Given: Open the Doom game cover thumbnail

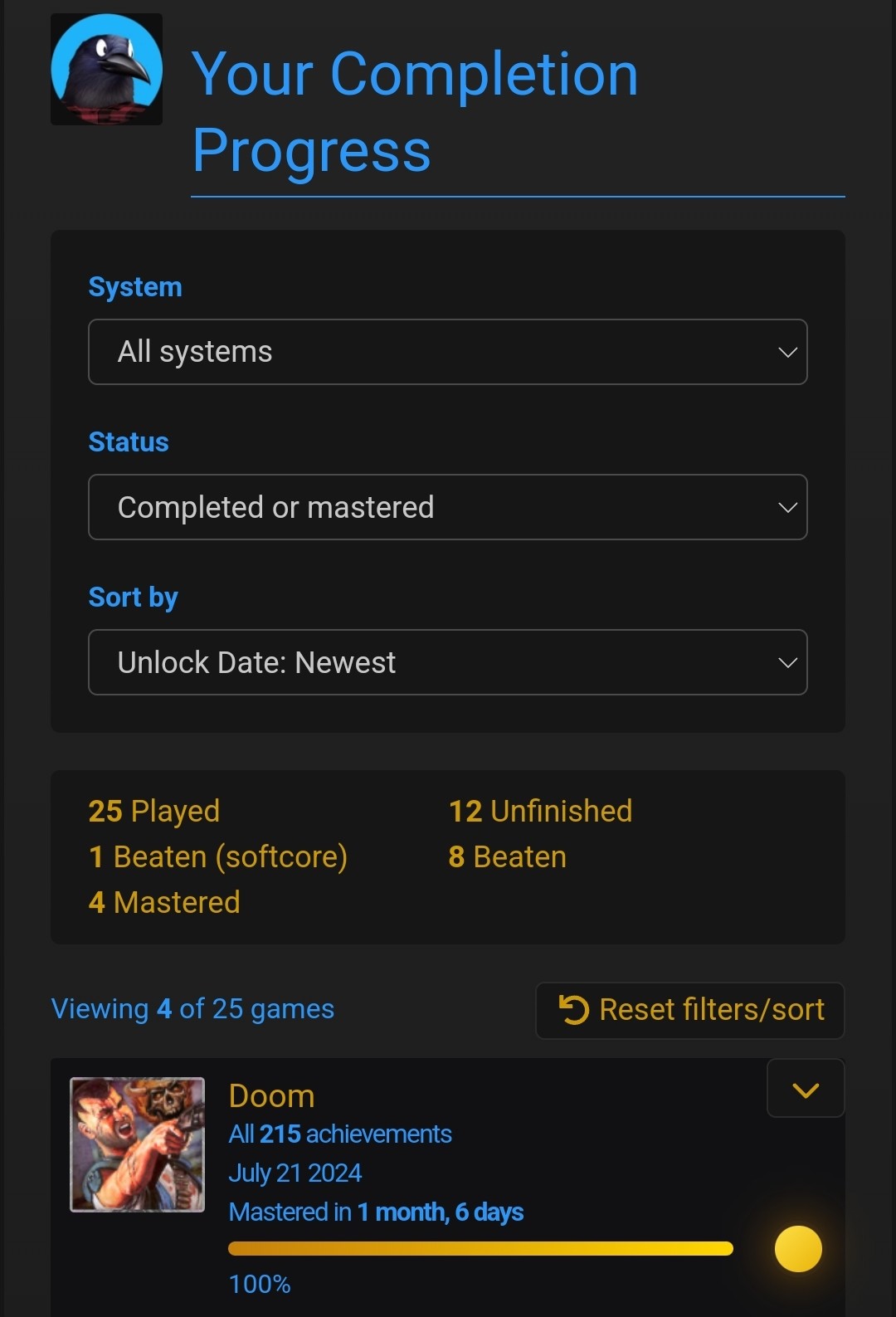Looking at the screenshot, I should pos(137,1144).
